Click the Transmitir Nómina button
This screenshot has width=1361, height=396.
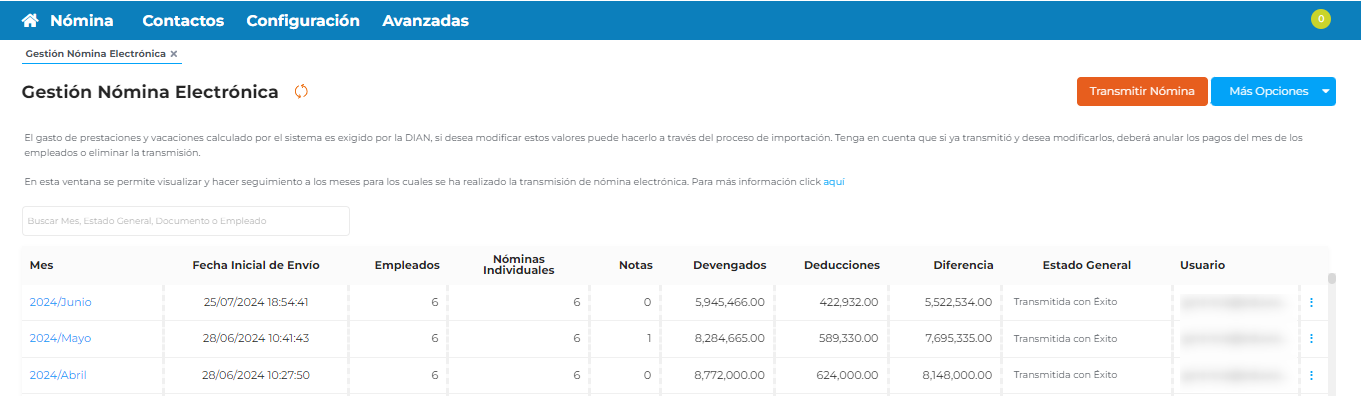click(1142, 91)
